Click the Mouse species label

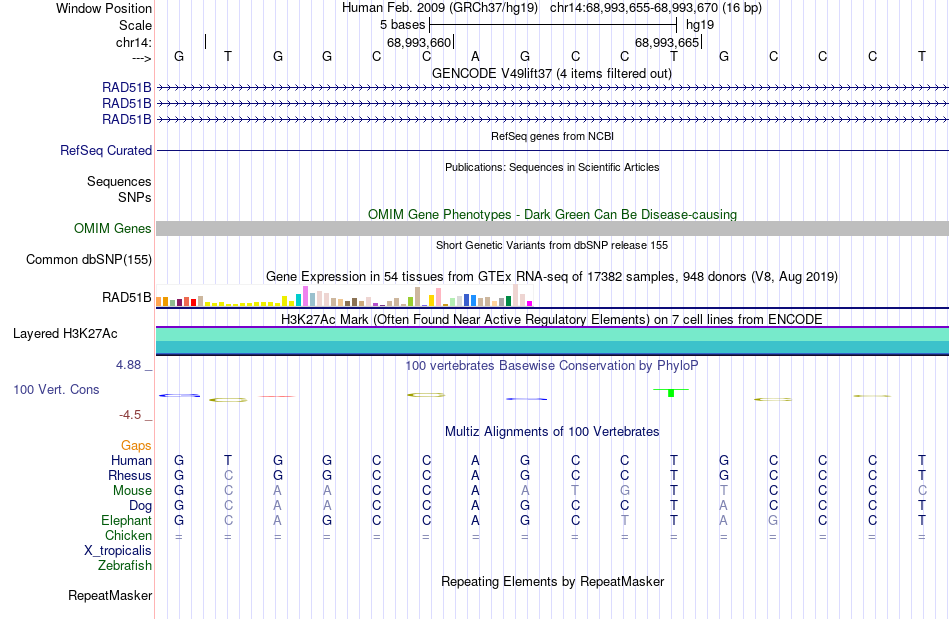(x=132, y=491)
